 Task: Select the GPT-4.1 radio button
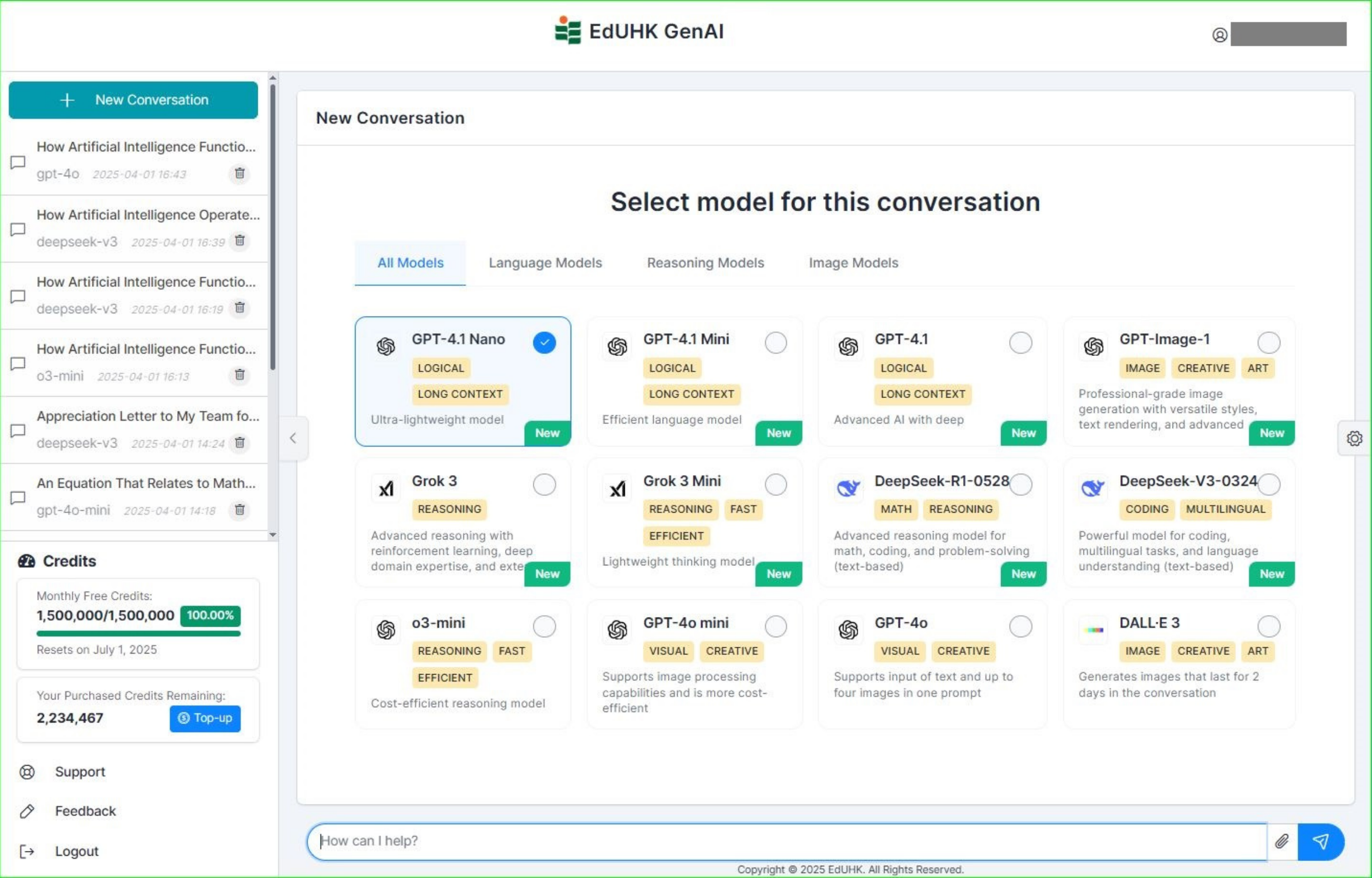(1020, 343)
